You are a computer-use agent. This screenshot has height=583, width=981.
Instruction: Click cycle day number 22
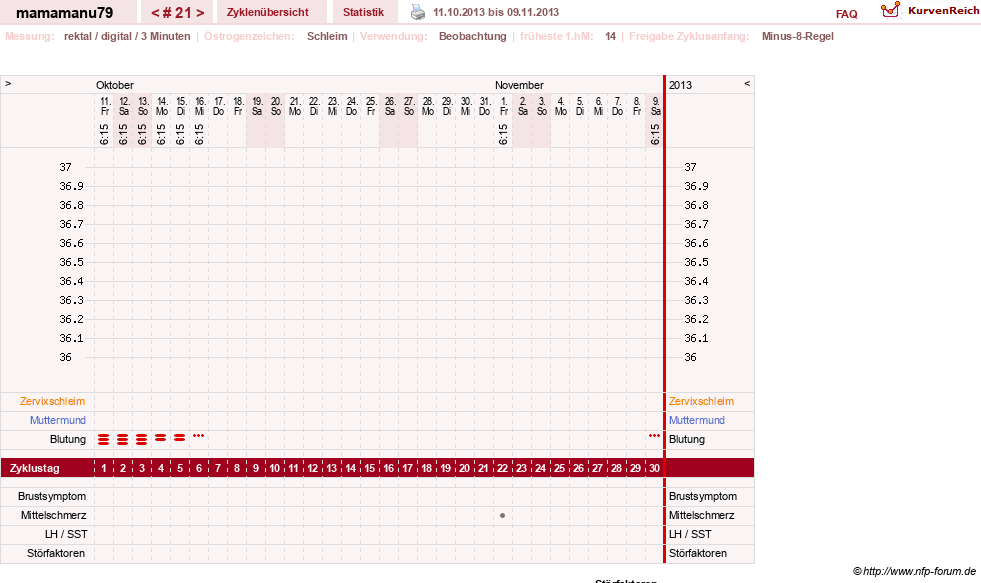point(502,468)
